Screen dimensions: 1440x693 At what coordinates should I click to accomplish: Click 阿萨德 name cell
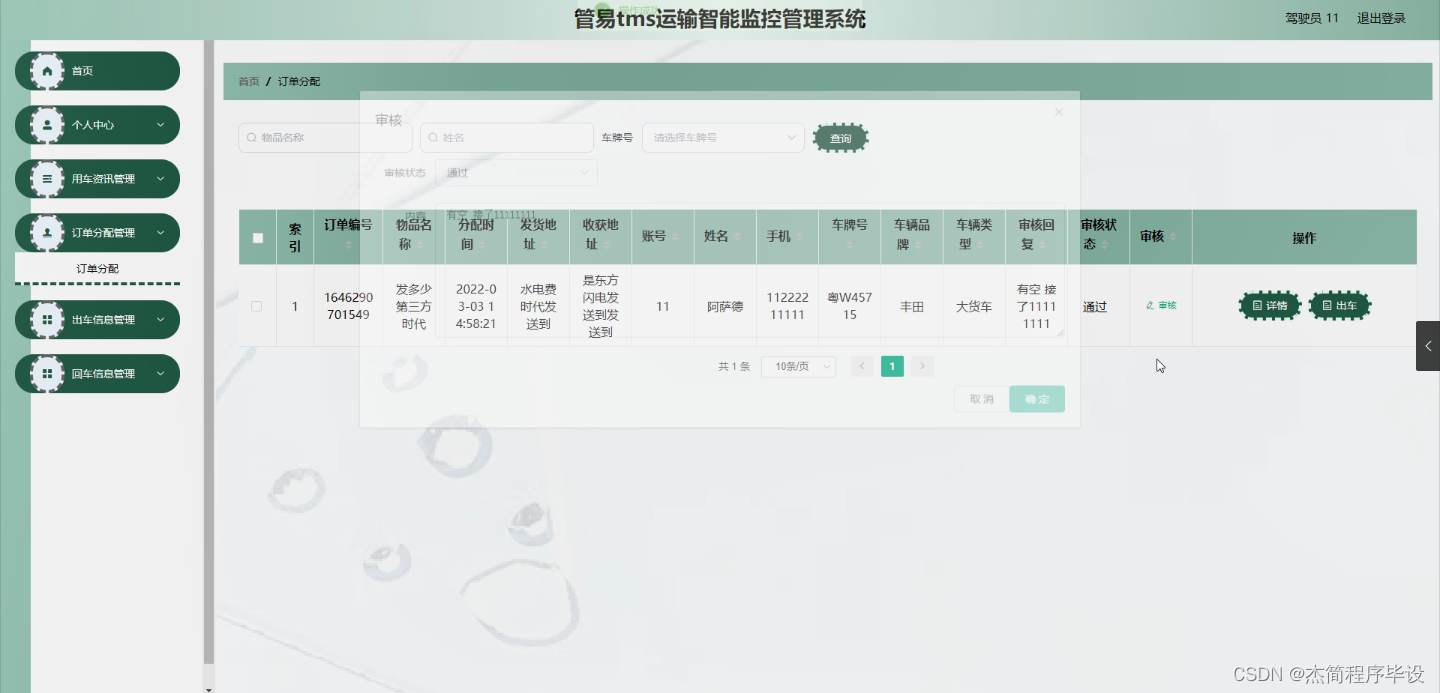pos(724,307)
